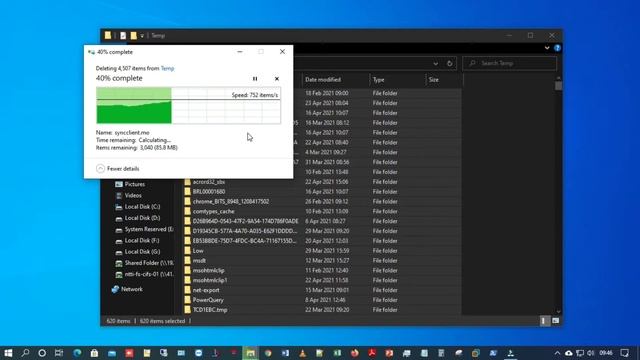Select the TCD1EBC.tmp folder

point(210,310)
